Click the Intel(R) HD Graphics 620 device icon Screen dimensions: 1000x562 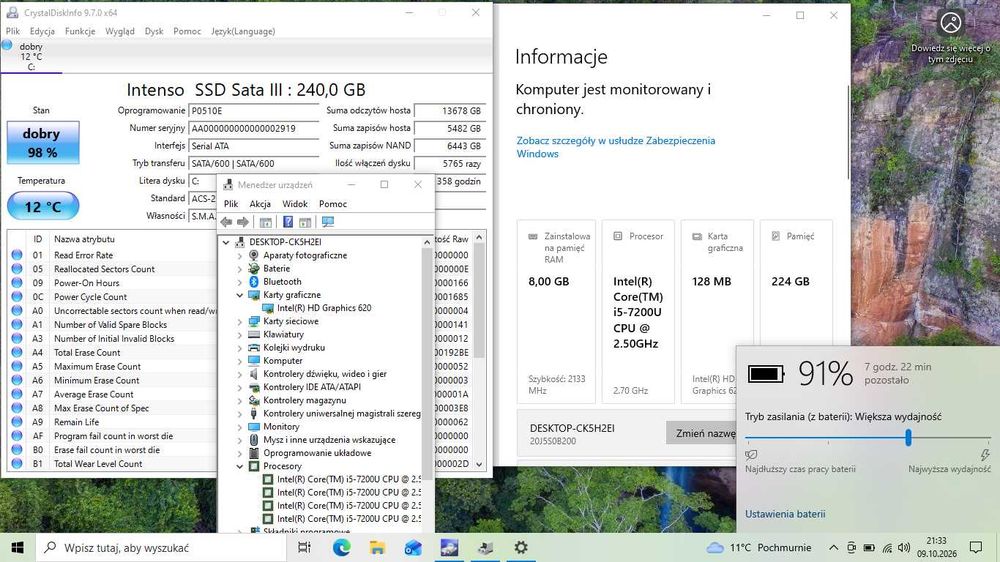[x=268, y=308]
